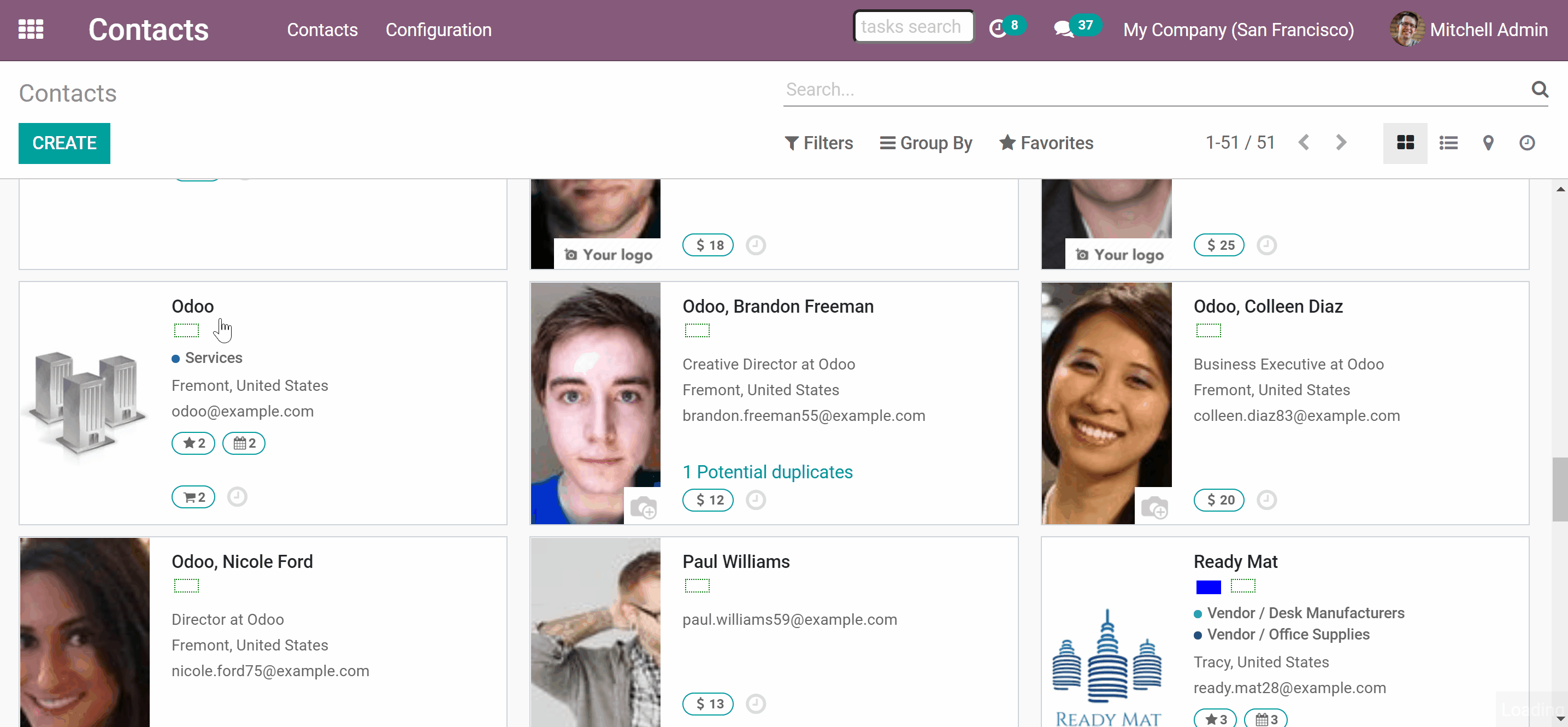The height and width of the screenshot is (727, 1568).
Task: Click the dotted tag box under Odoo name
Action: coord(186,331)
